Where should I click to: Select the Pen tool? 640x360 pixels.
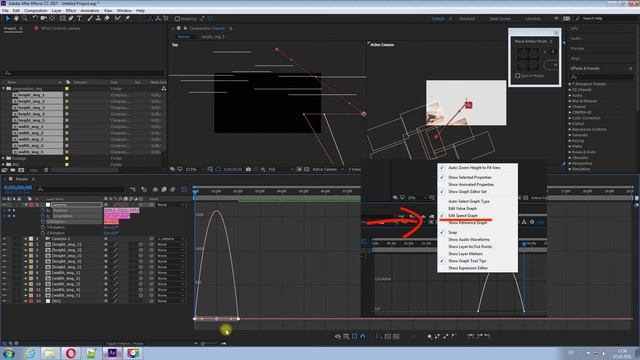point(71,18)
